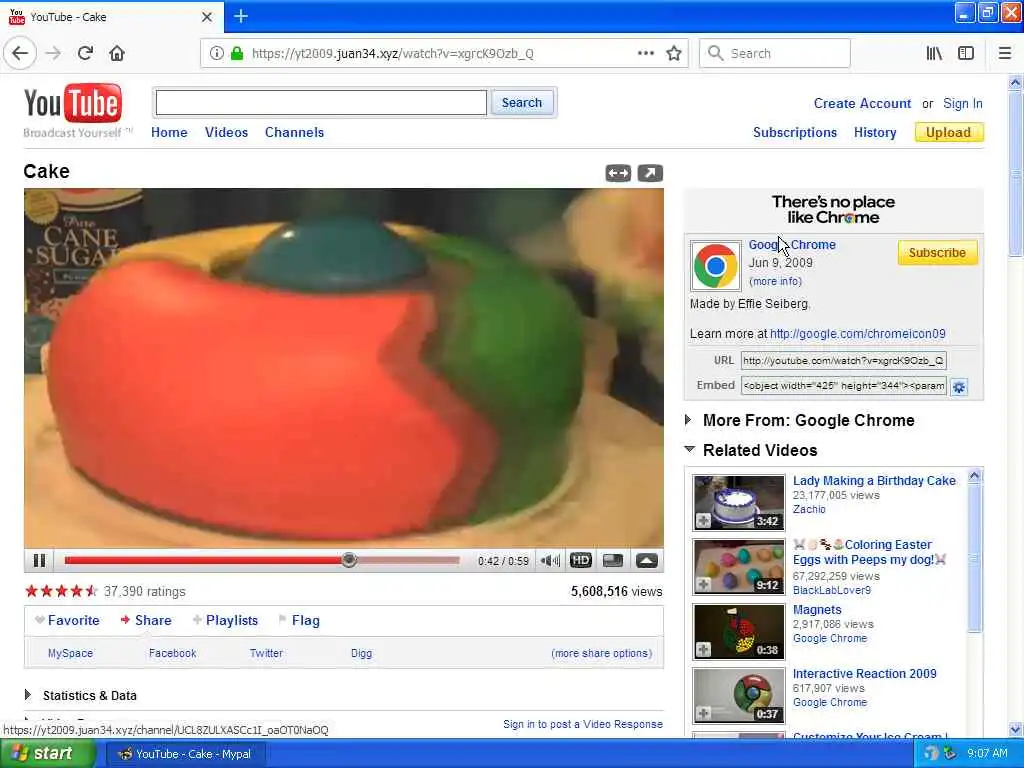Click the YouTube Search button

522,103
